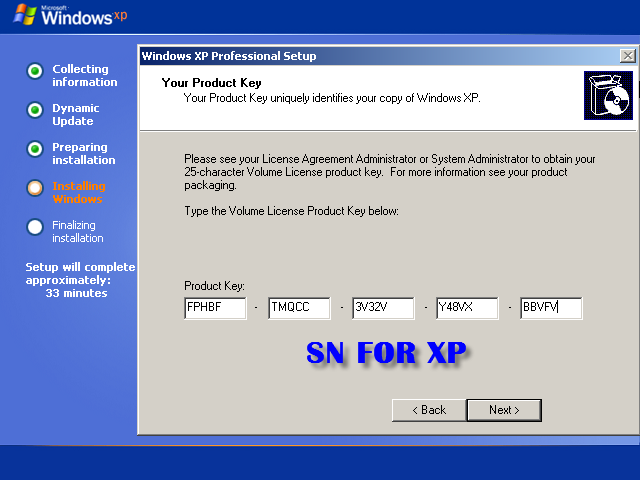
Task: Click the 33 minutes estimate text
Action: pos(76,293)
